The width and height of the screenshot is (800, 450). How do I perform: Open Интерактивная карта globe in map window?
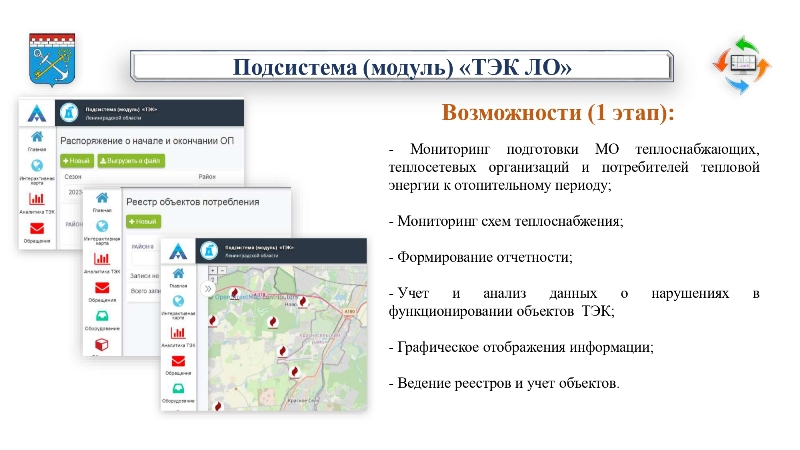click(178, 302)
